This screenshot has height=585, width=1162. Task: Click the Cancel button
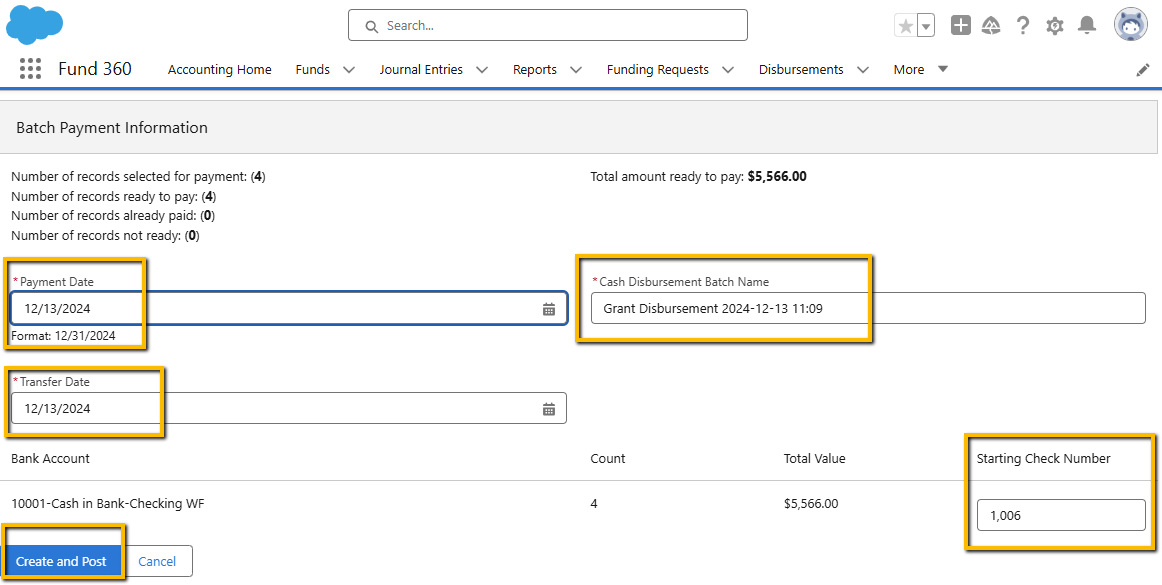(x=157, y=561)
